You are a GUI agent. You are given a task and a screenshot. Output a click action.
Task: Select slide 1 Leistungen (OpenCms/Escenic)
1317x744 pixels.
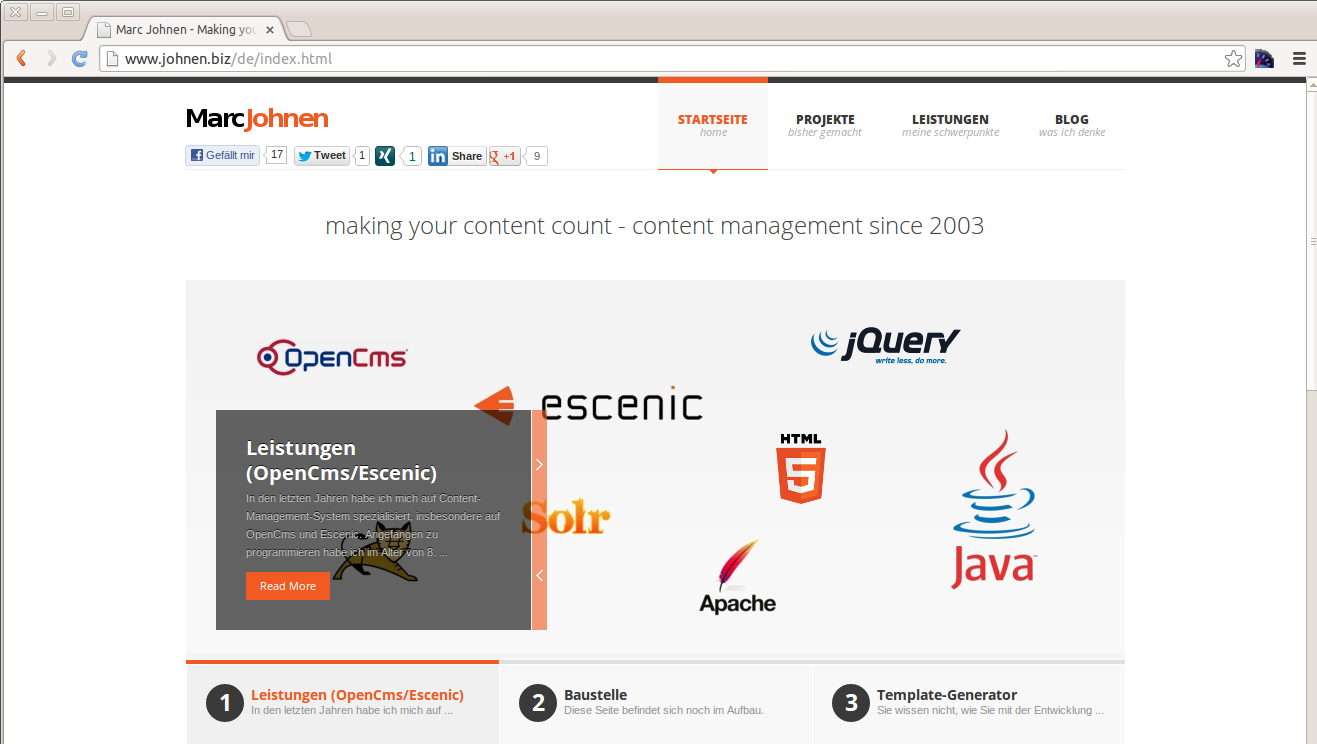coord(342,702)
